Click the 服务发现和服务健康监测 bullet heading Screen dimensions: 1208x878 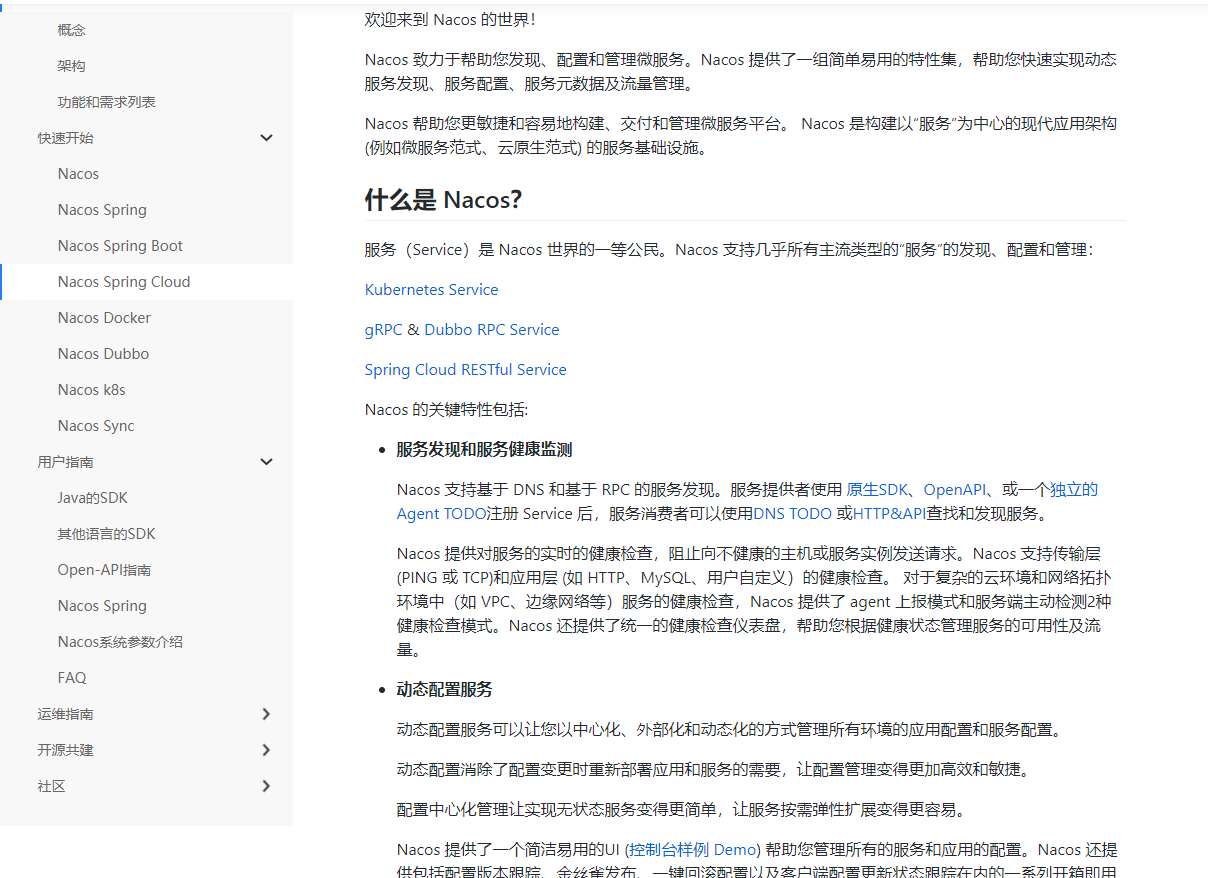pos(484,450)
